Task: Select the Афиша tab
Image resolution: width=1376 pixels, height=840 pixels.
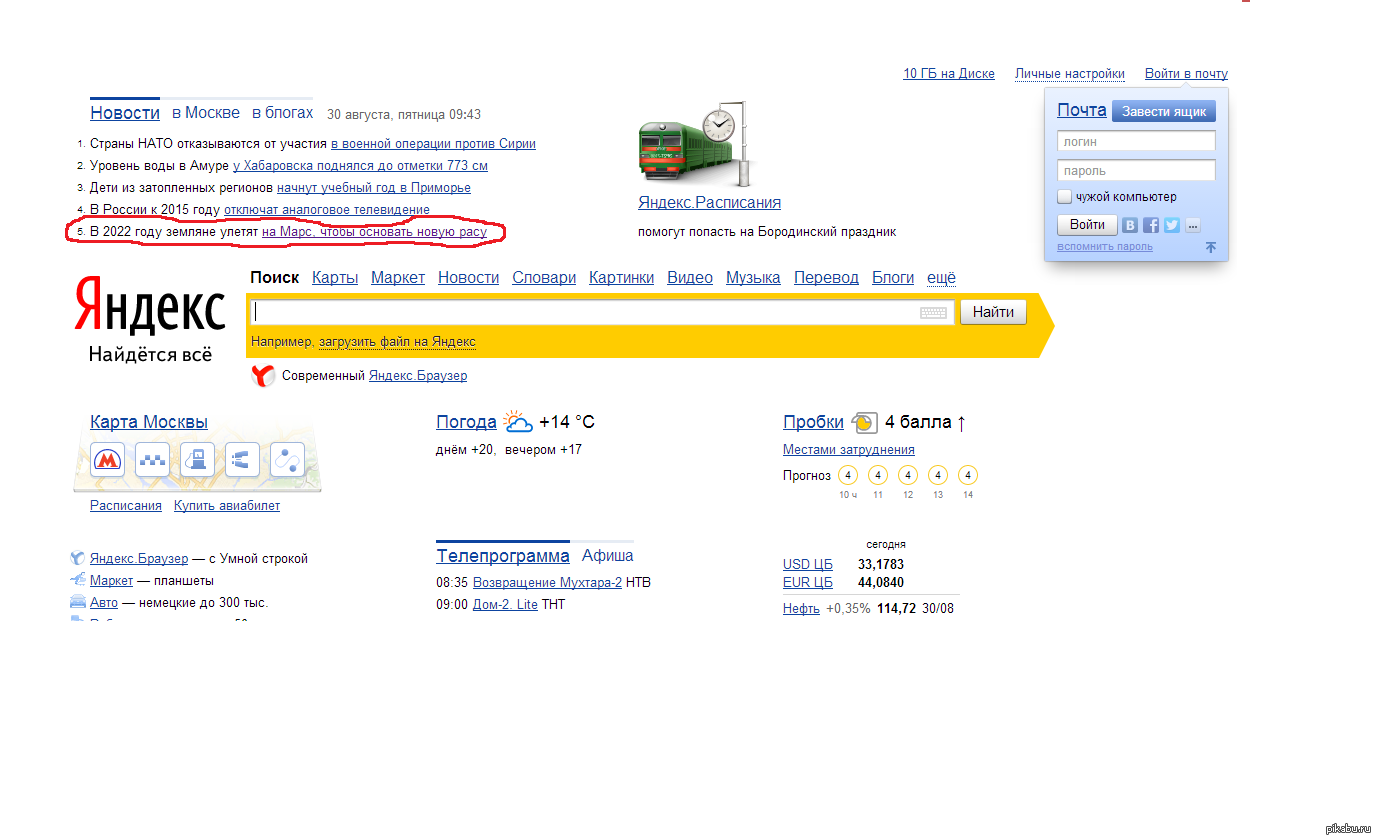Action: click(x=608, y=556)
